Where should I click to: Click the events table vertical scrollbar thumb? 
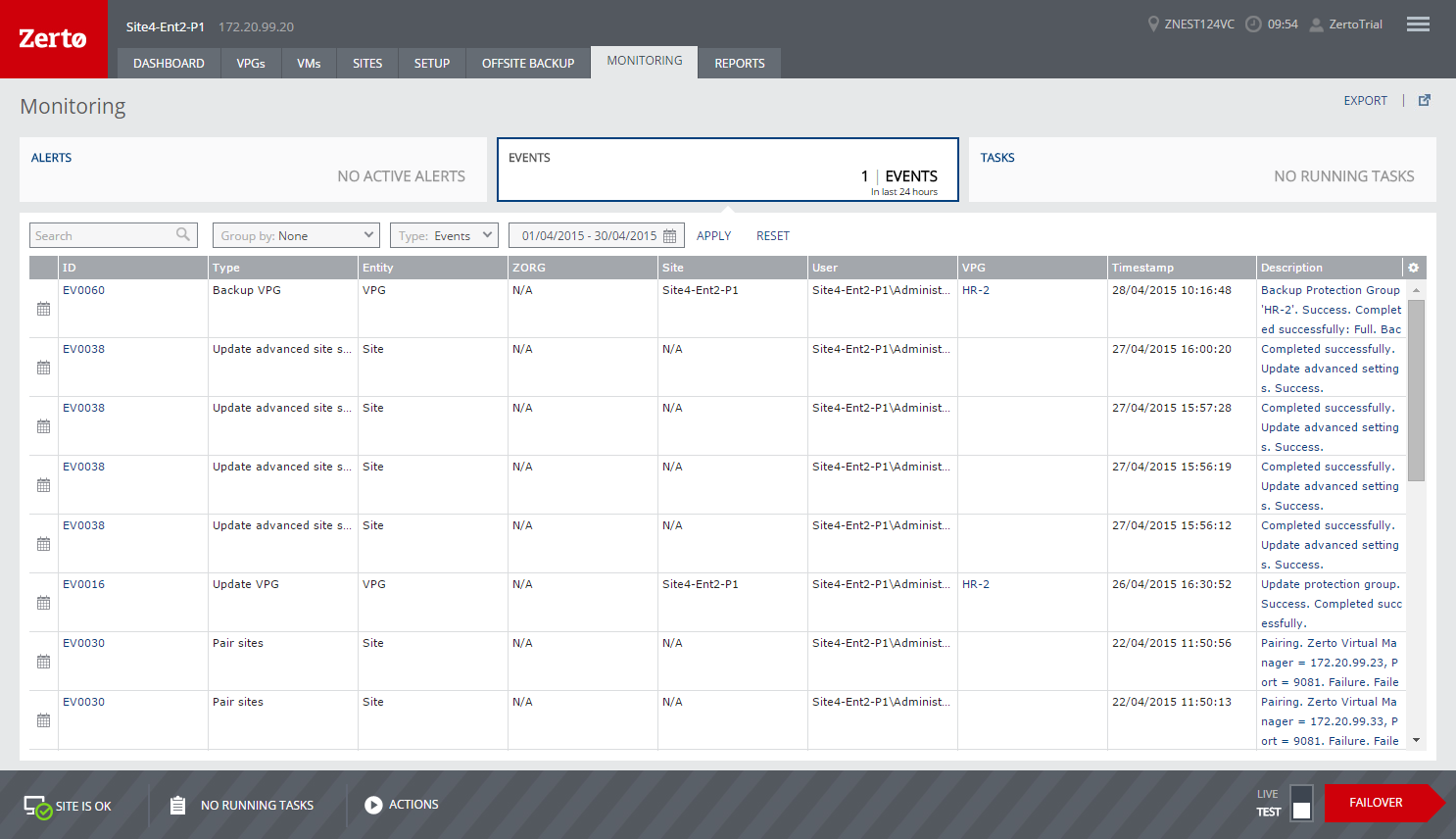(1416, 389)
